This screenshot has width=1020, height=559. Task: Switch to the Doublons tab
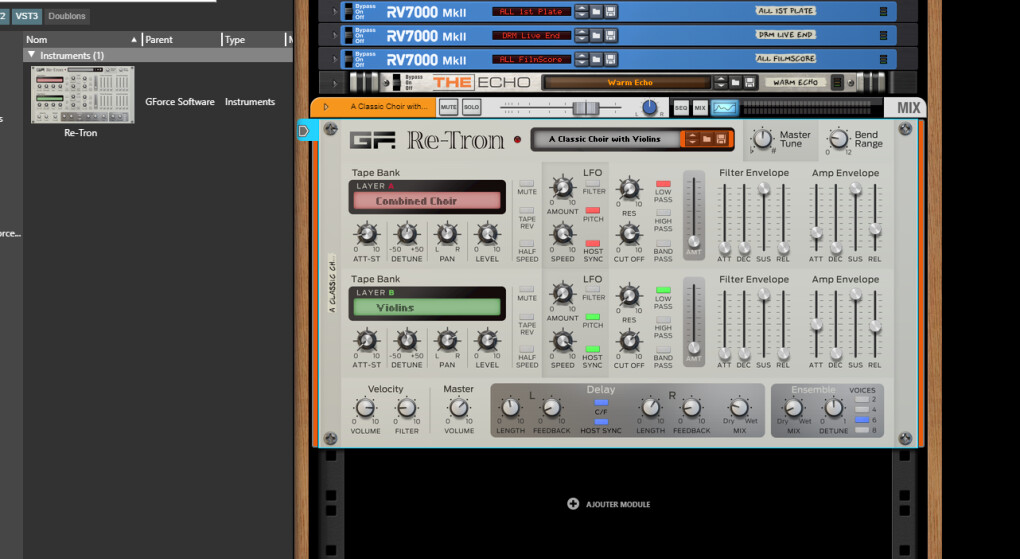[66, 16]
